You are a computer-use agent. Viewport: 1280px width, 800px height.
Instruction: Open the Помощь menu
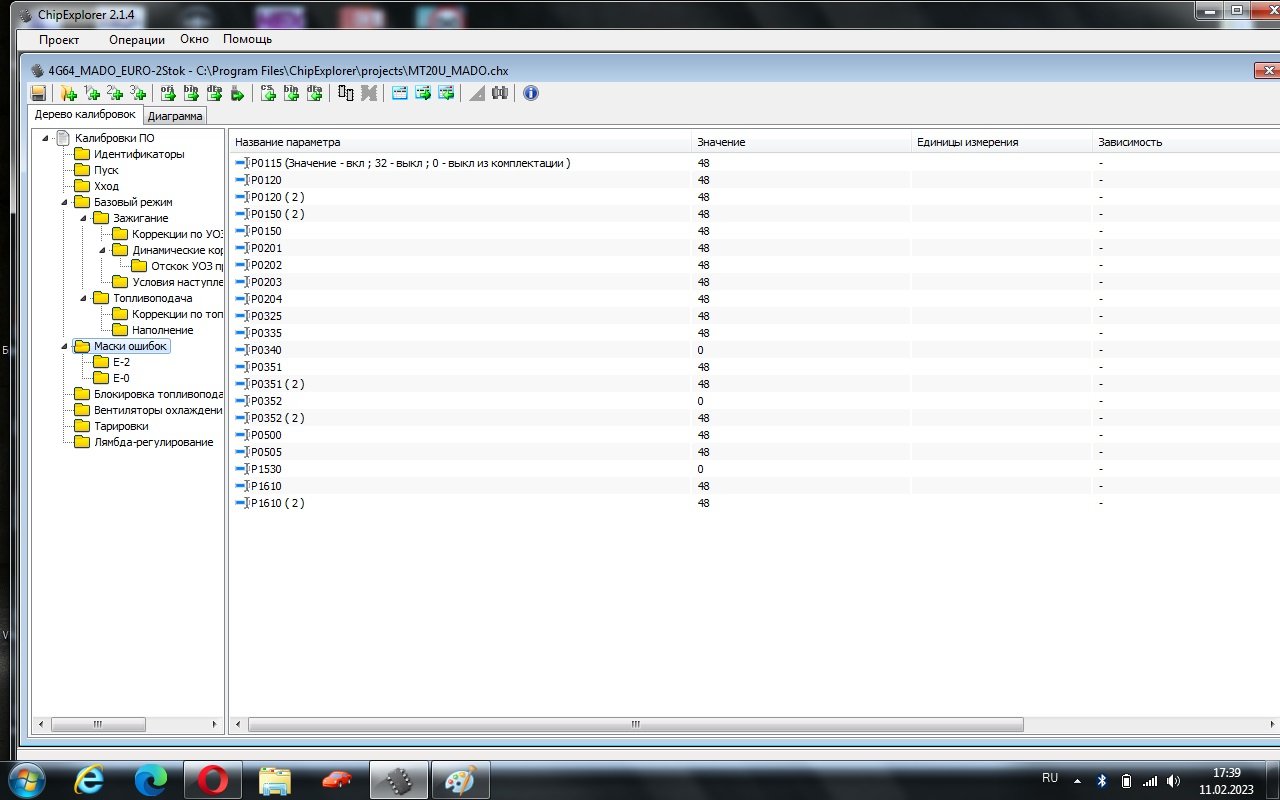pos(247,40)
